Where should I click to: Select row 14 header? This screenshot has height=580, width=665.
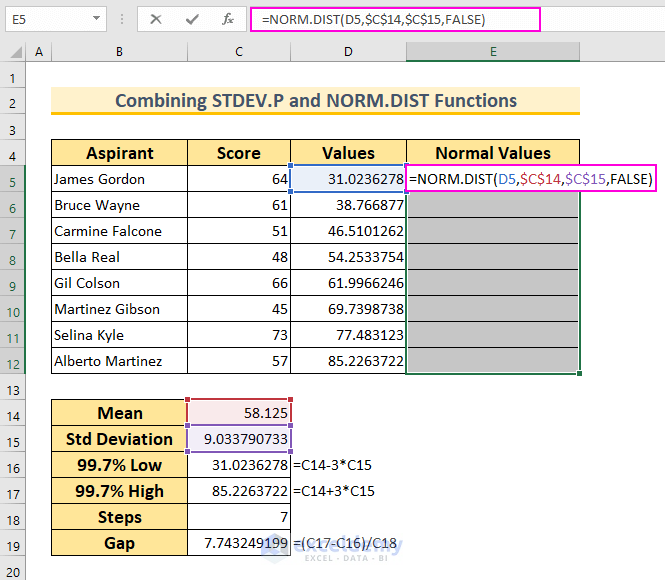tap(15, 413)
